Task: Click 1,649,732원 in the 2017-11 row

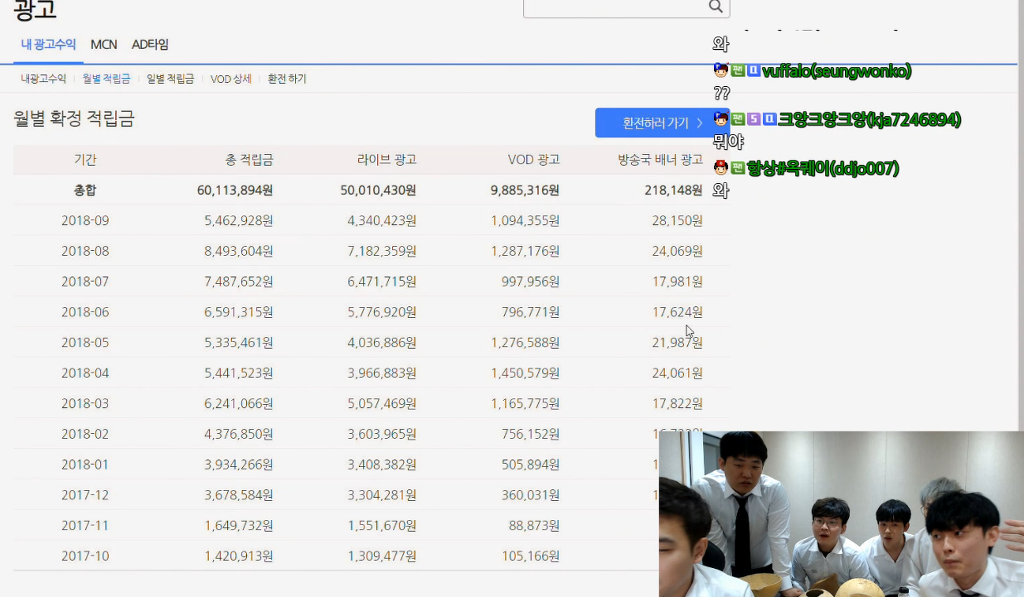Action: 238,525
